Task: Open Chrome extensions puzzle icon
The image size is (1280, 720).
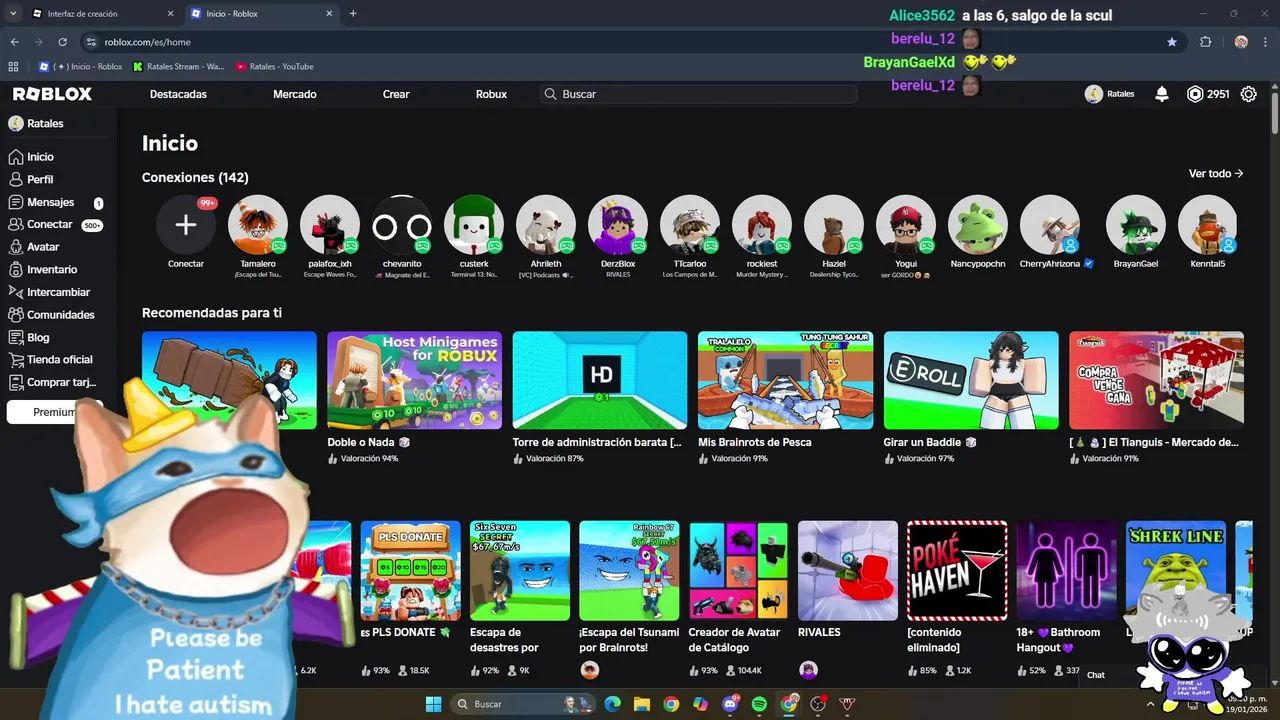Action: 1205,42
